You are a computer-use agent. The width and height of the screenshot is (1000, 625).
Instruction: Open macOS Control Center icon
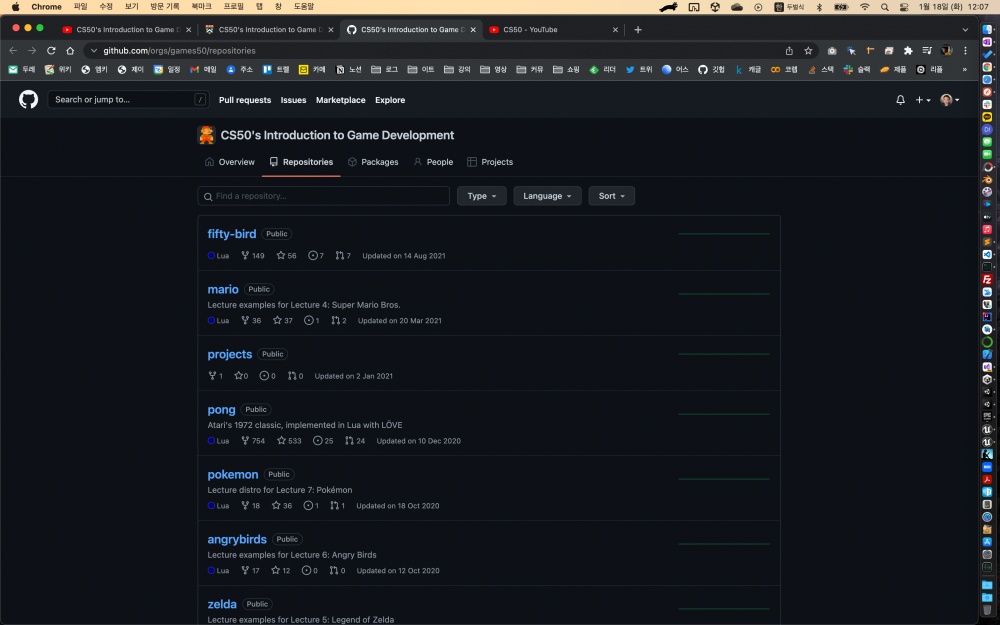coord(904,7)
